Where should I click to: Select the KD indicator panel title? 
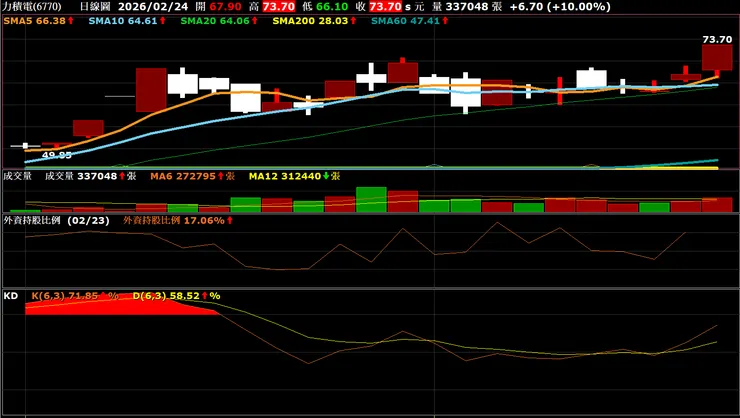pos(11,296)
